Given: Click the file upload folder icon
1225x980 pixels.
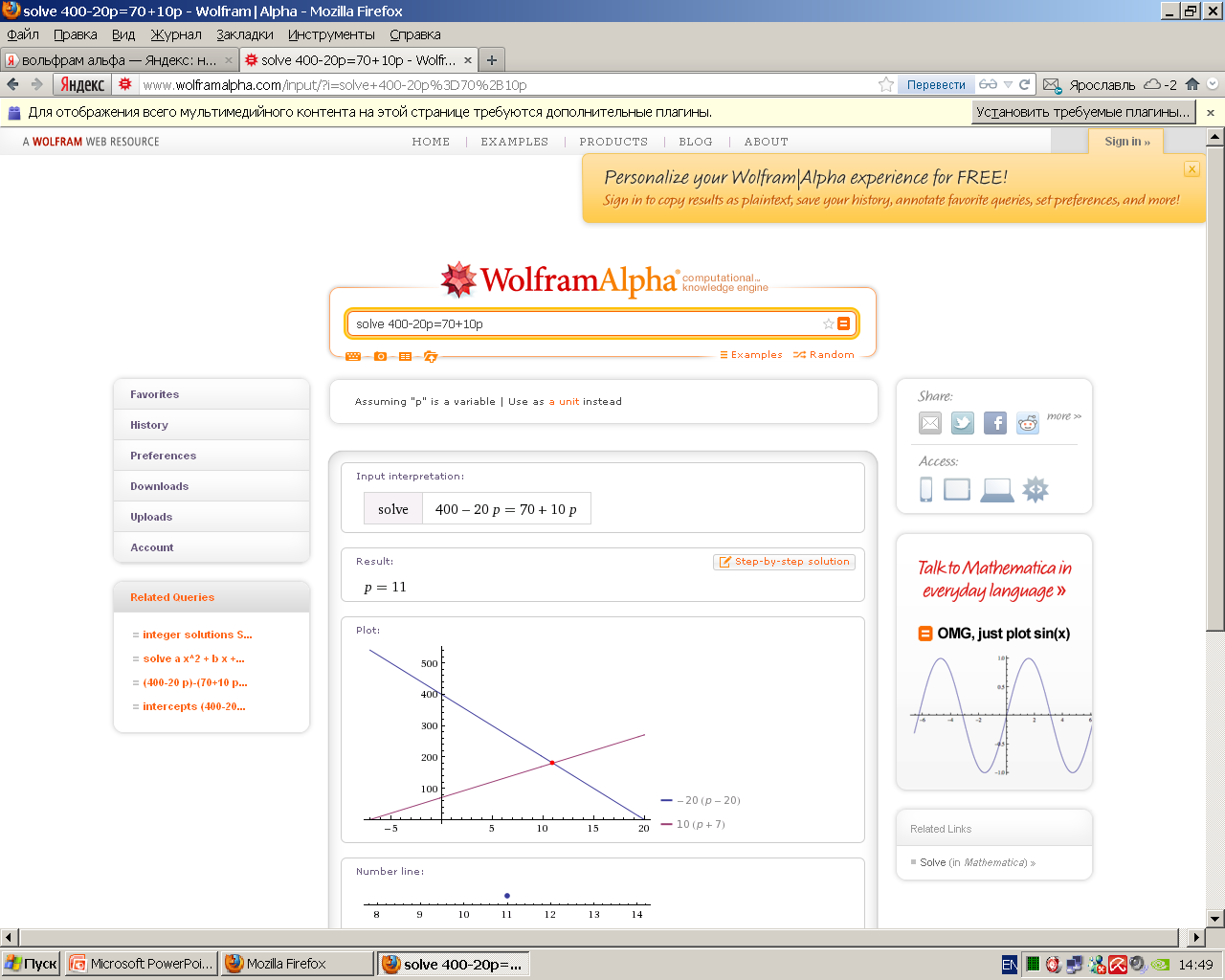Looking at the screenshot, I should 431,356.
